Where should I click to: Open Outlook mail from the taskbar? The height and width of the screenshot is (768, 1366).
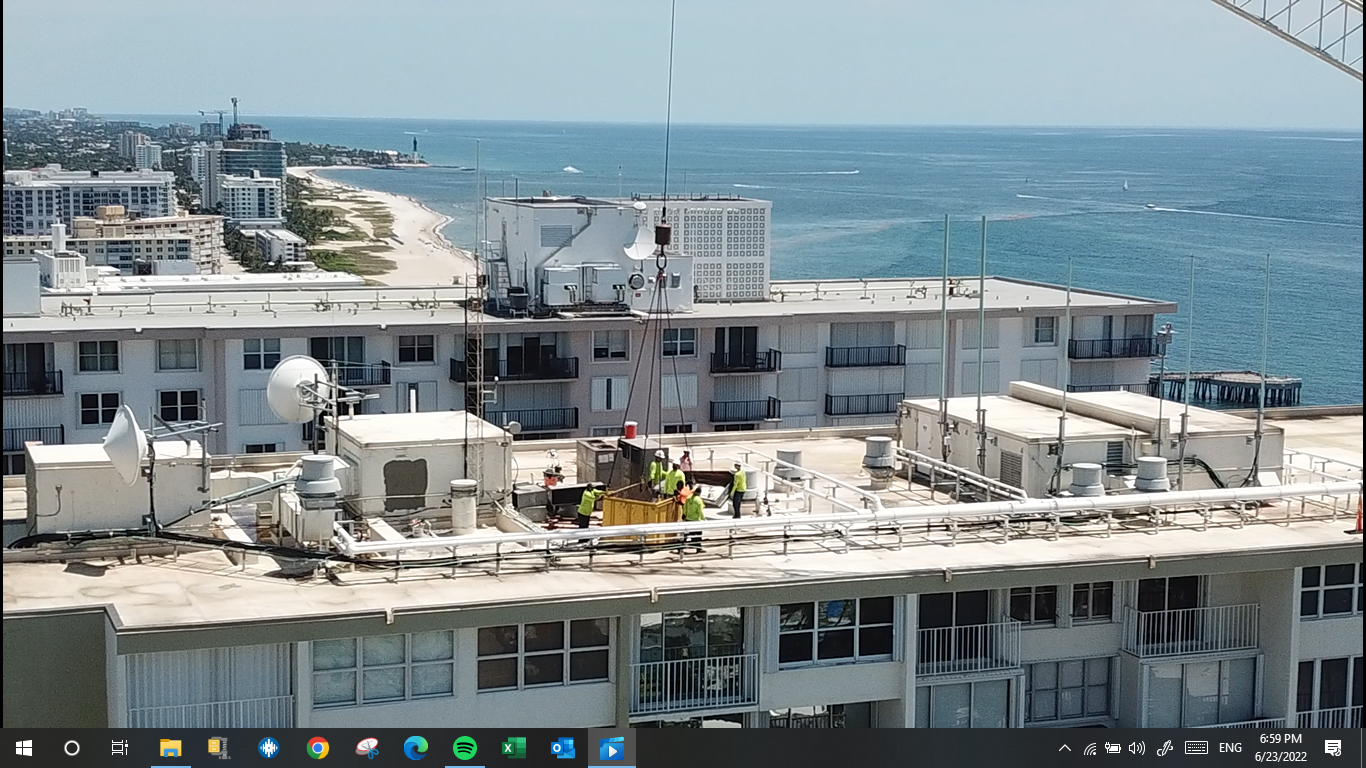pyautogui.click(x=563, y=748)
